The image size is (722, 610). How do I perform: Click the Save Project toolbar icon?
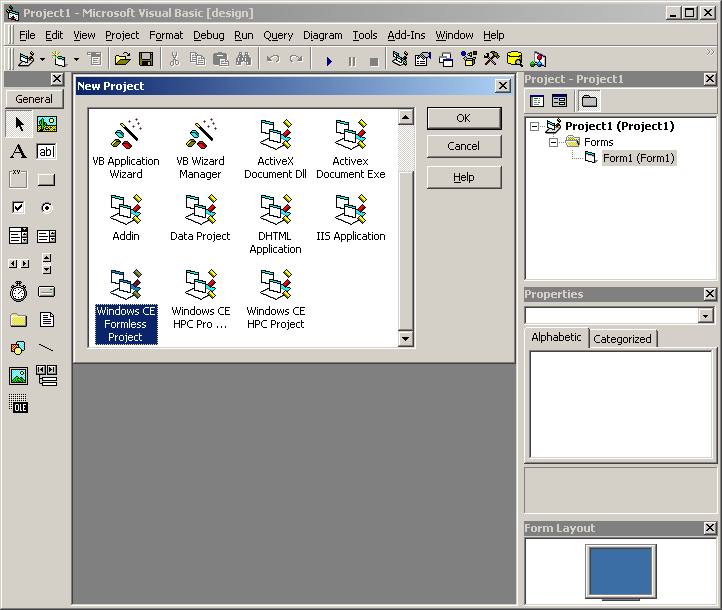pyautogui.click(x=146, y=59)
